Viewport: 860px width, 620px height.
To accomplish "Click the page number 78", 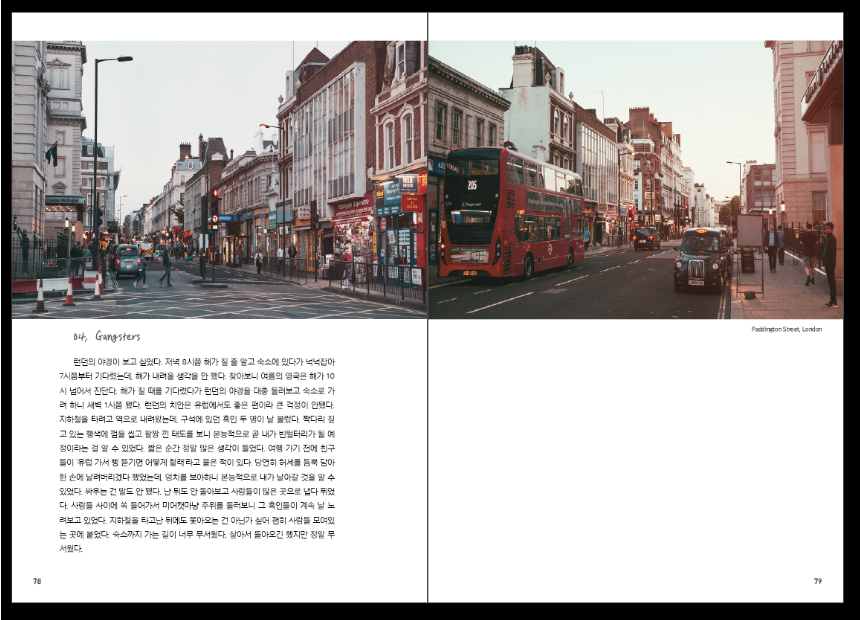I will coord(37,581).
